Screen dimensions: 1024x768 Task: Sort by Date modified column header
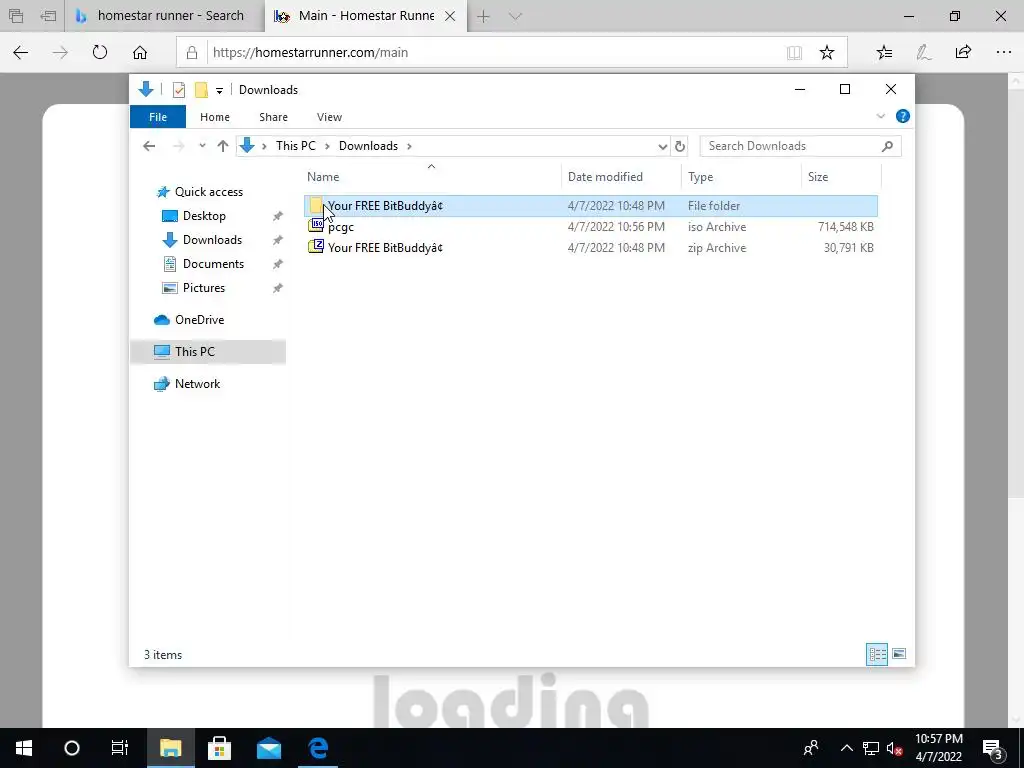pos(621,176)
